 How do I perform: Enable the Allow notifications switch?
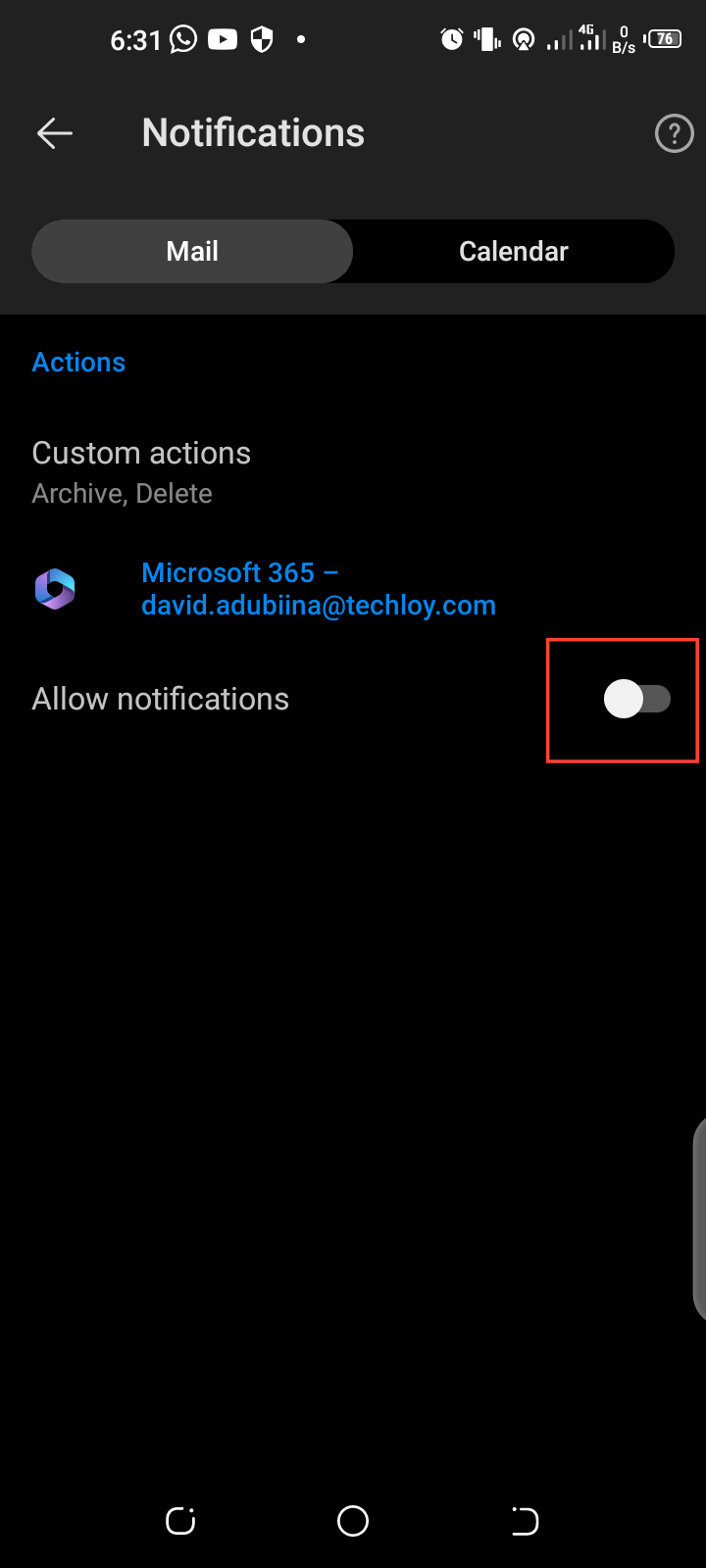coord(636,700)
